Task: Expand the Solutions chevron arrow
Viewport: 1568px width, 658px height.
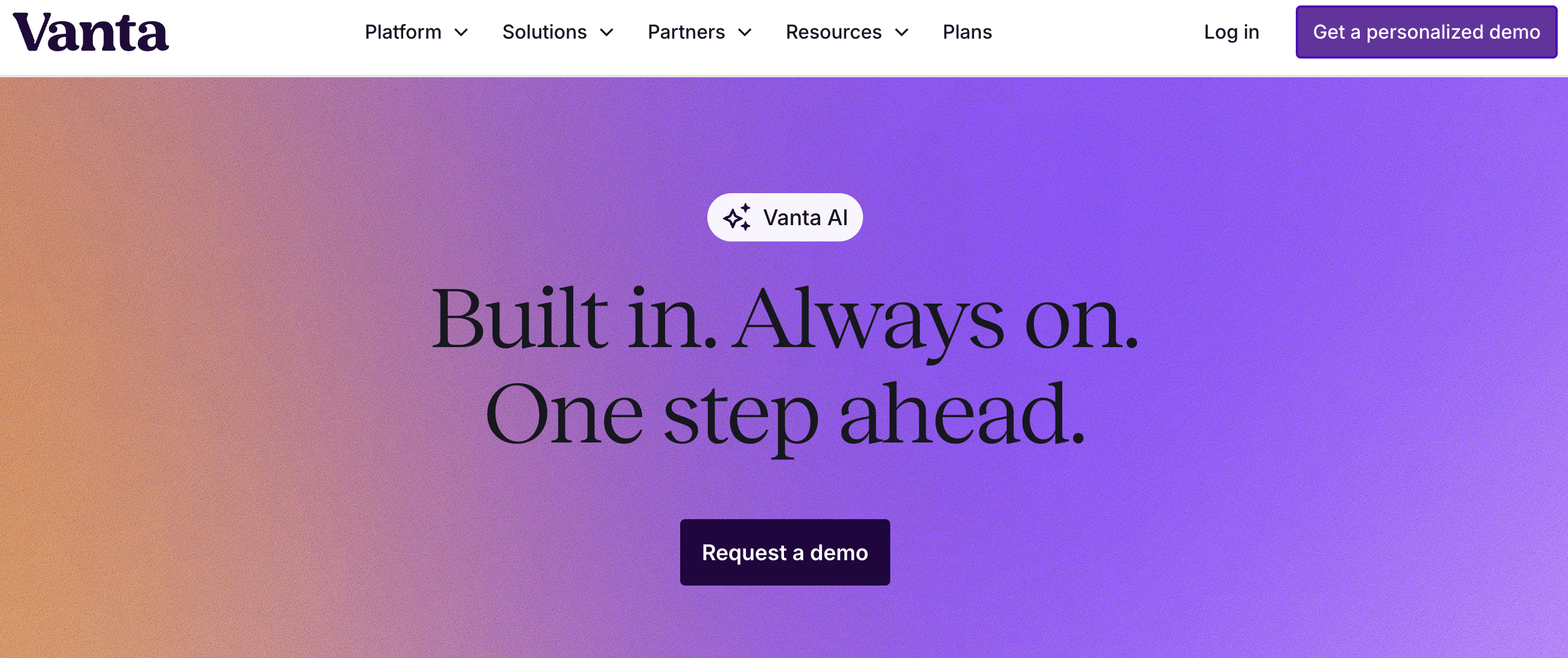Action: [607, 32]
